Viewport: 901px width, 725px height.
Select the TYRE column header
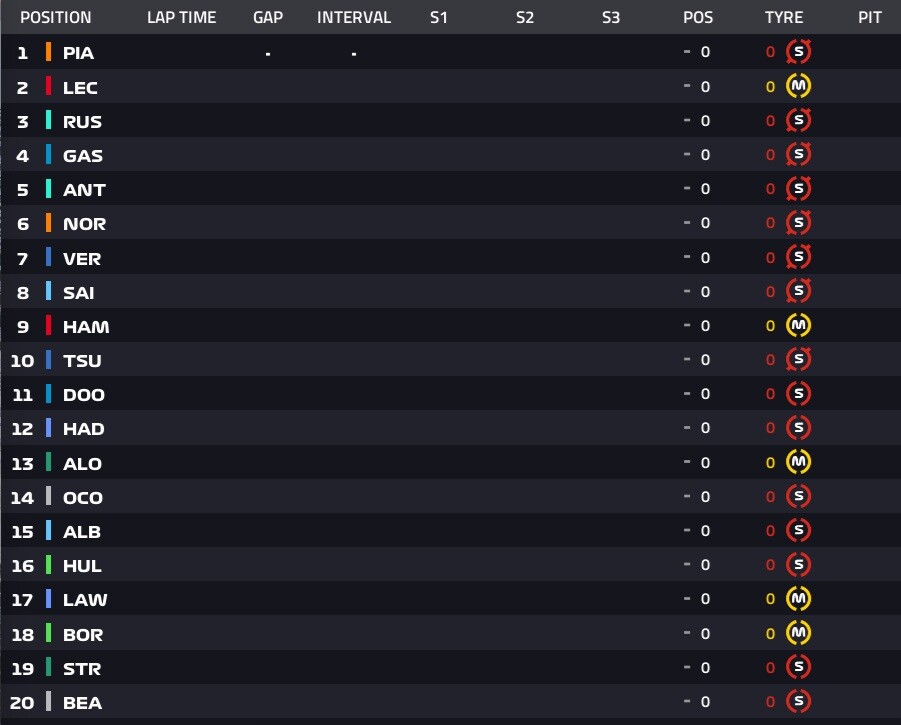pyautogui.click(x=784, y=17)
